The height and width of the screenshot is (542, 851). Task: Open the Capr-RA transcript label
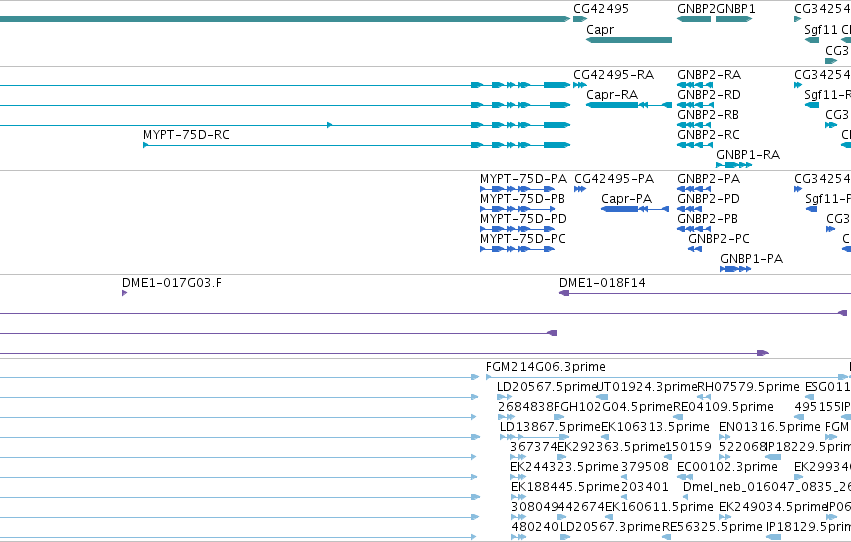[612, 95]
